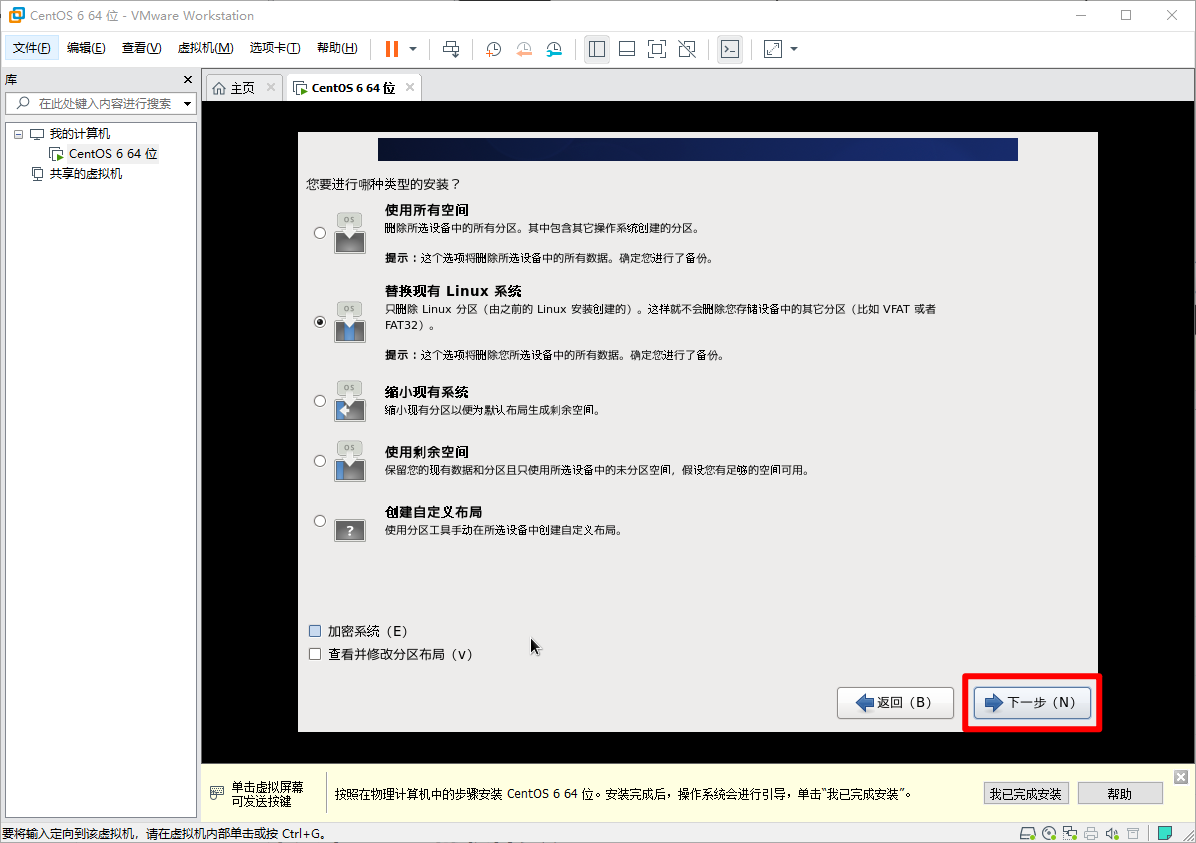
Task: Open the 虚拟机(M) menu
Action: 205,48
